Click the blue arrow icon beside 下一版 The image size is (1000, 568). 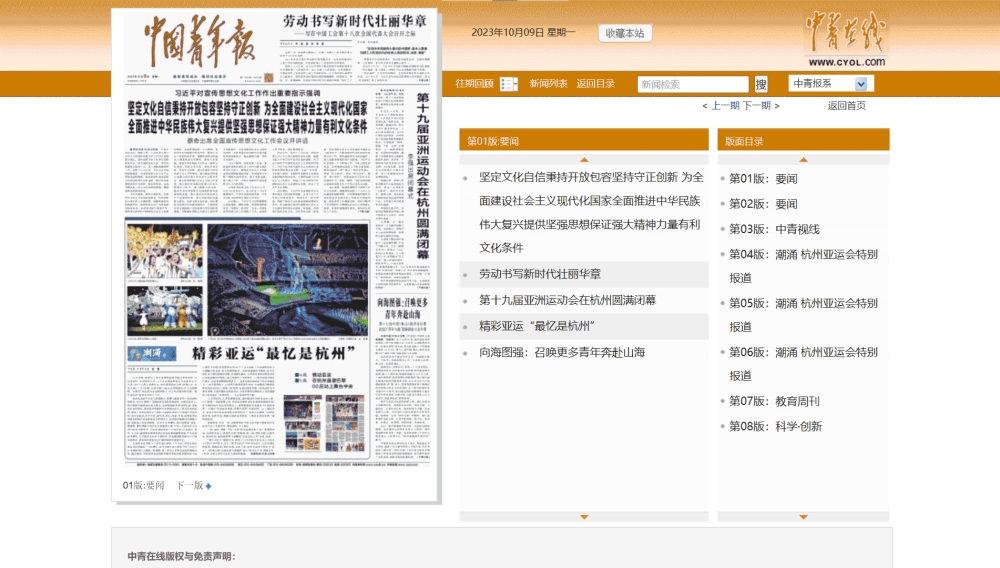209,486
